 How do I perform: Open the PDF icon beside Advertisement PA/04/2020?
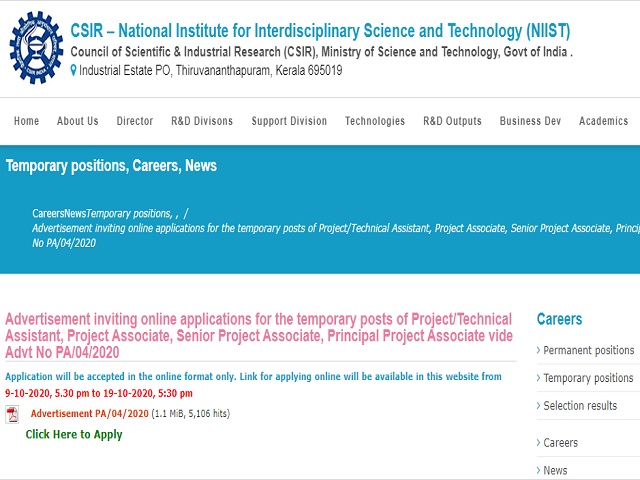(x=12, y=414)
